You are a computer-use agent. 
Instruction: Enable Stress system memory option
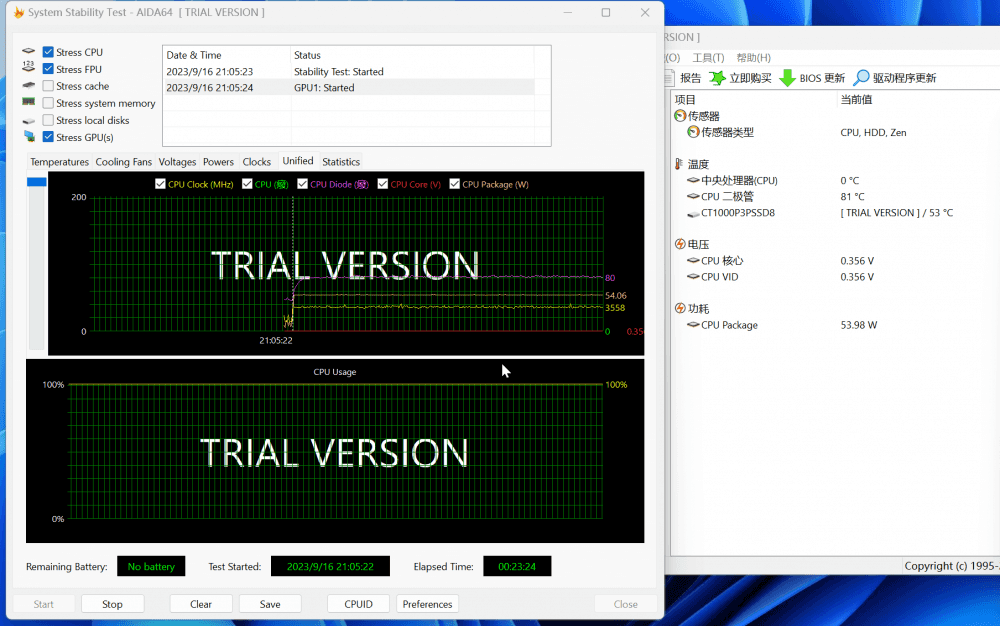pos(48,104)
